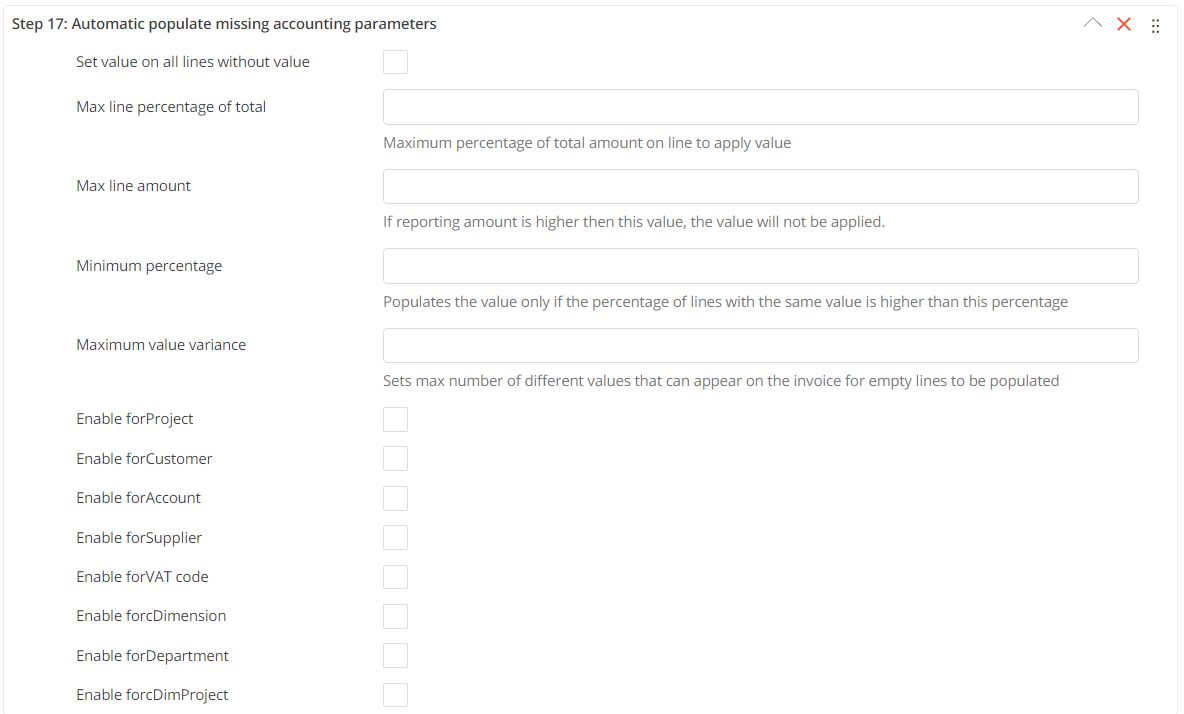Tick the Enable for Customer checkbox
This screenshot has width=1184, height=714.
point(396,459)
